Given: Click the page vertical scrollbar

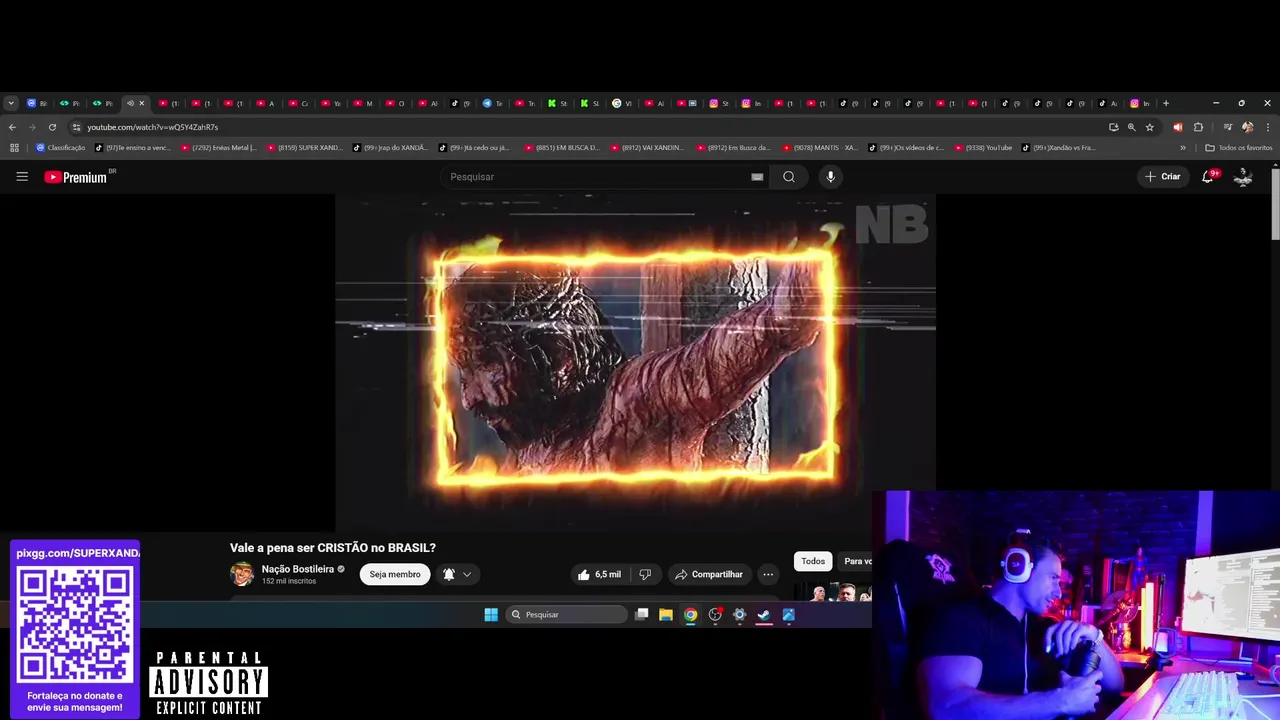Looking at the screenshot, I should coord(1275,204).
